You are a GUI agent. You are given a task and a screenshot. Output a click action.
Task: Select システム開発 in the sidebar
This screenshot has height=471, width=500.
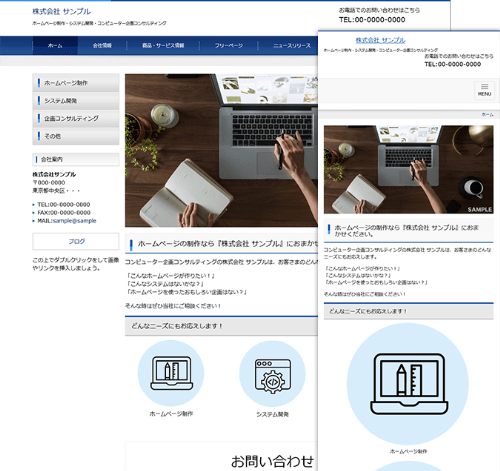pyautogui.click(x=76, y=101)
